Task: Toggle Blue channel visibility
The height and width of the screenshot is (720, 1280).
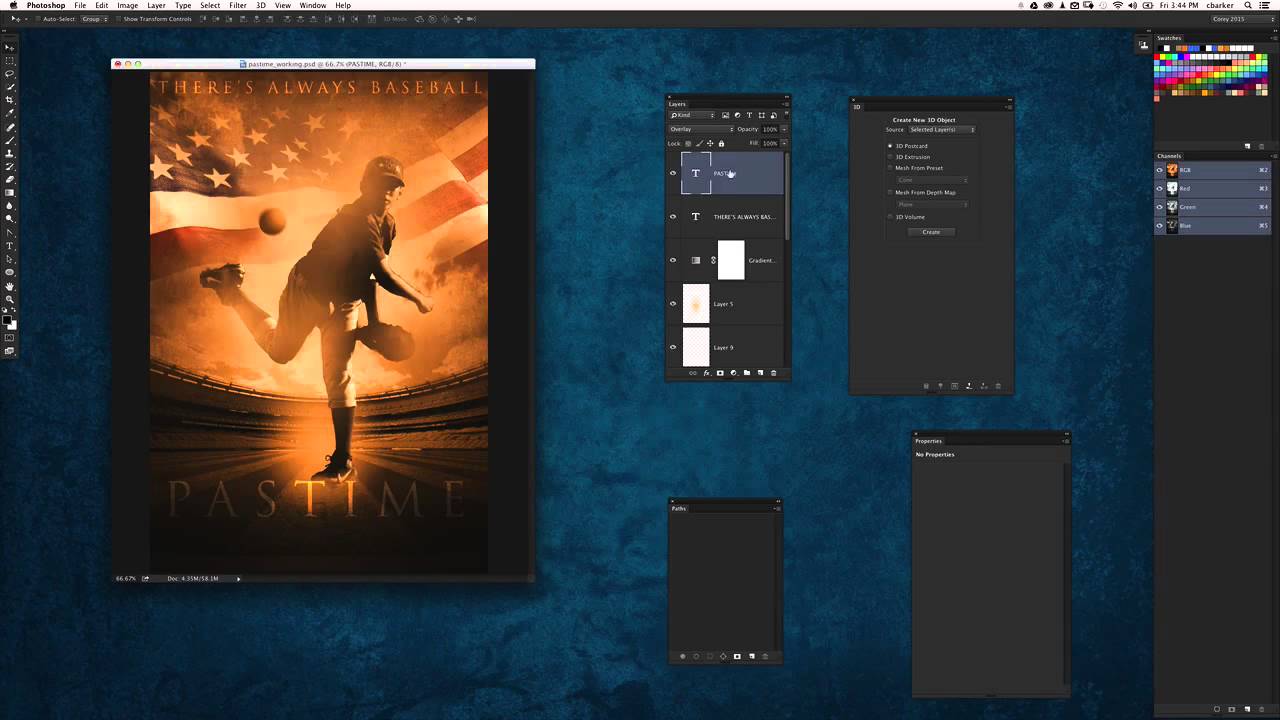Action: tap(1160, 225)
